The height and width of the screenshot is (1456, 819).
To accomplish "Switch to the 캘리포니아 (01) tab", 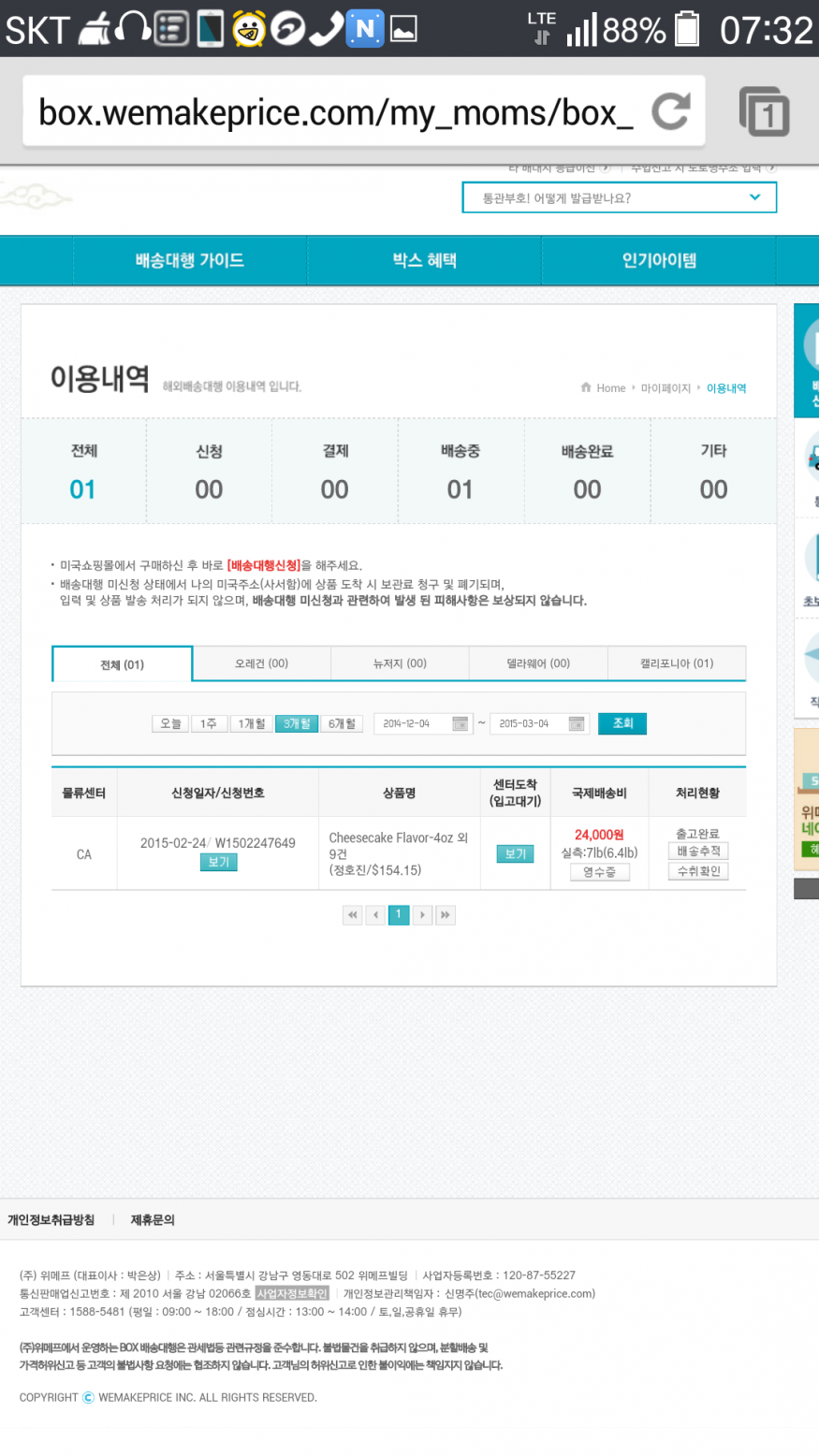I will point(677,663).
